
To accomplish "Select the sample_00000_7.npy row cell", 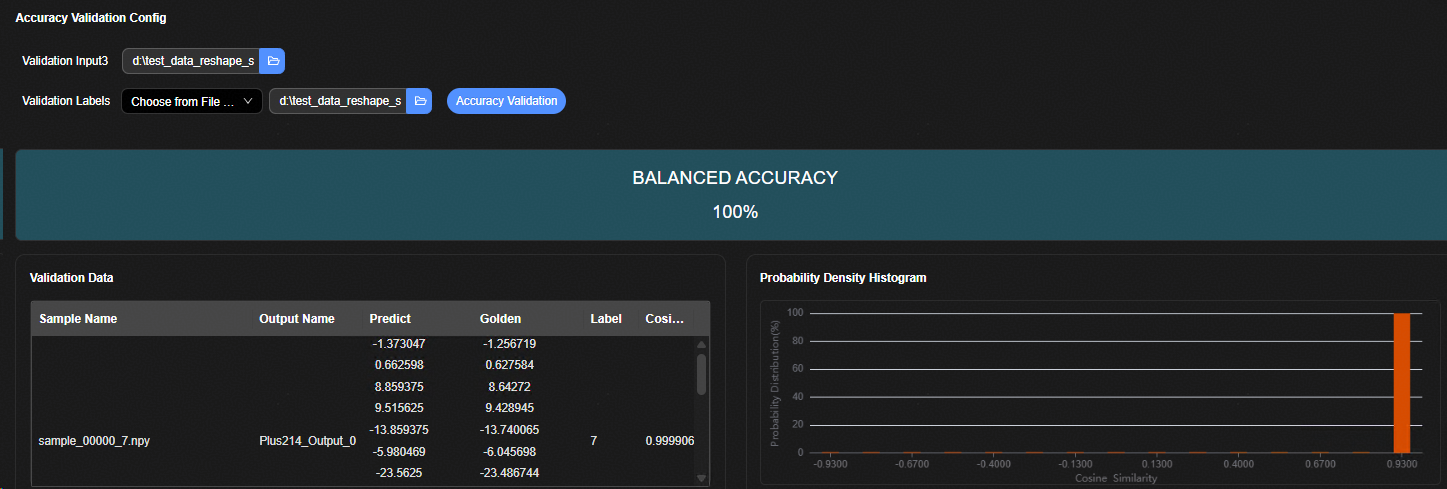I will click(94, 440).
